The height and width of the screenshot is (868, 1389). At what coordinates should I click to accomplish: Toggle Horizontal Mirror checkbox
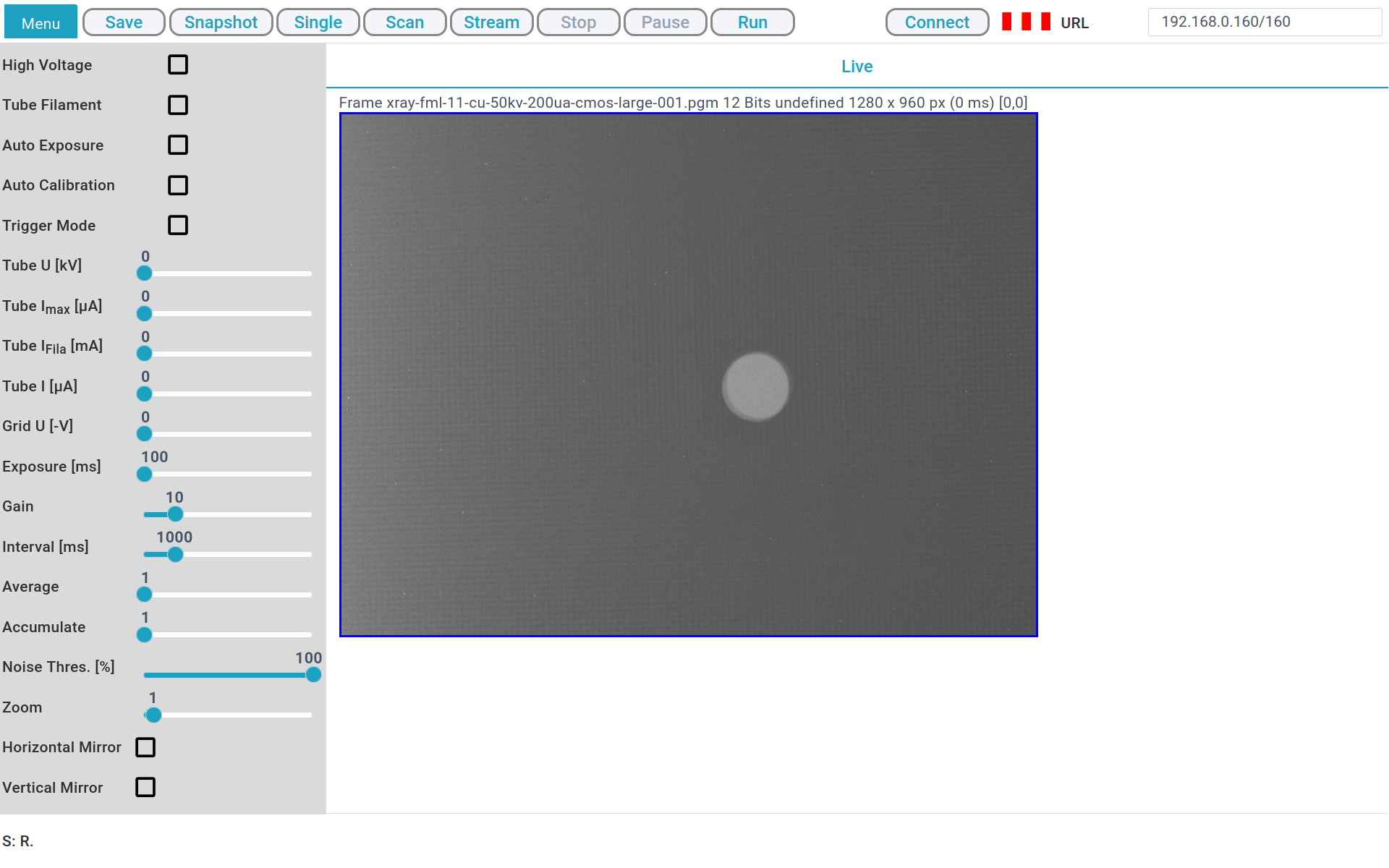pos(145,747)
